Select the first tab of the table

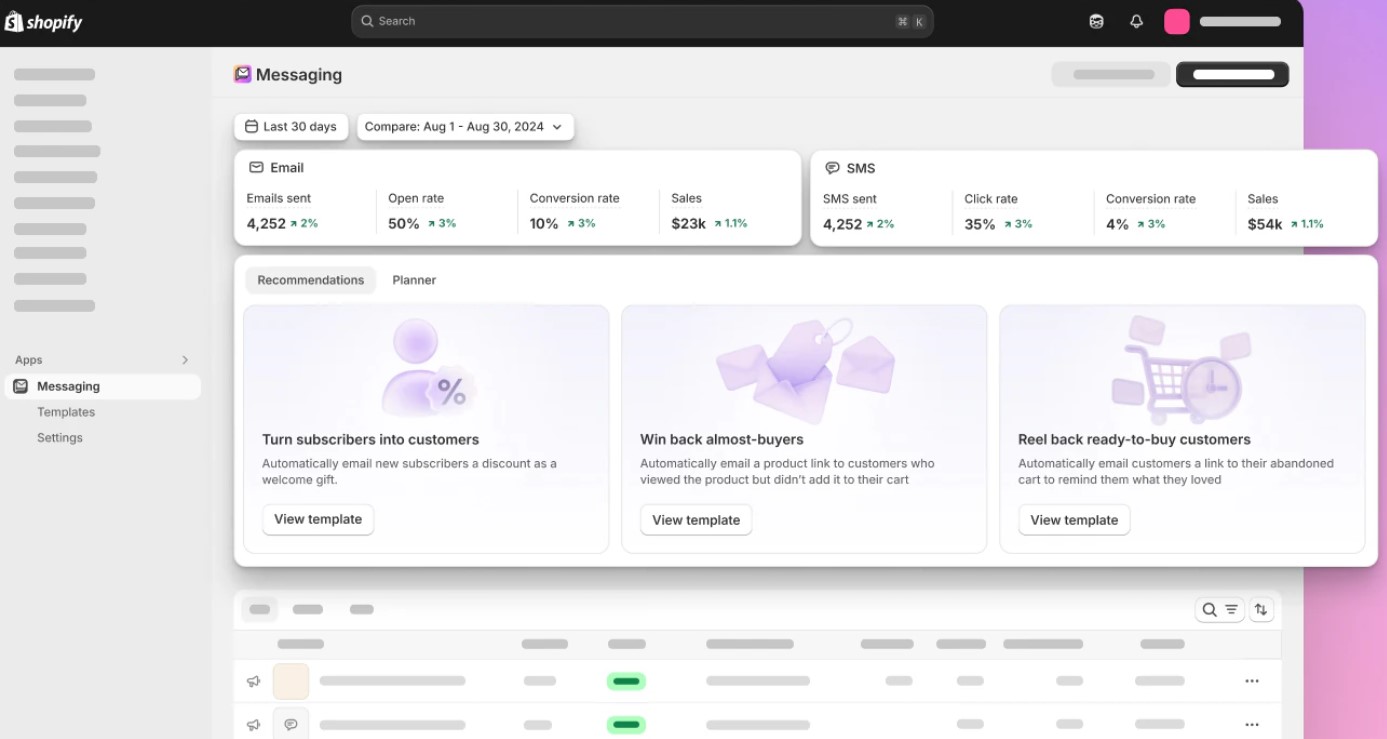pyautogui.click(x=260, y=609)
